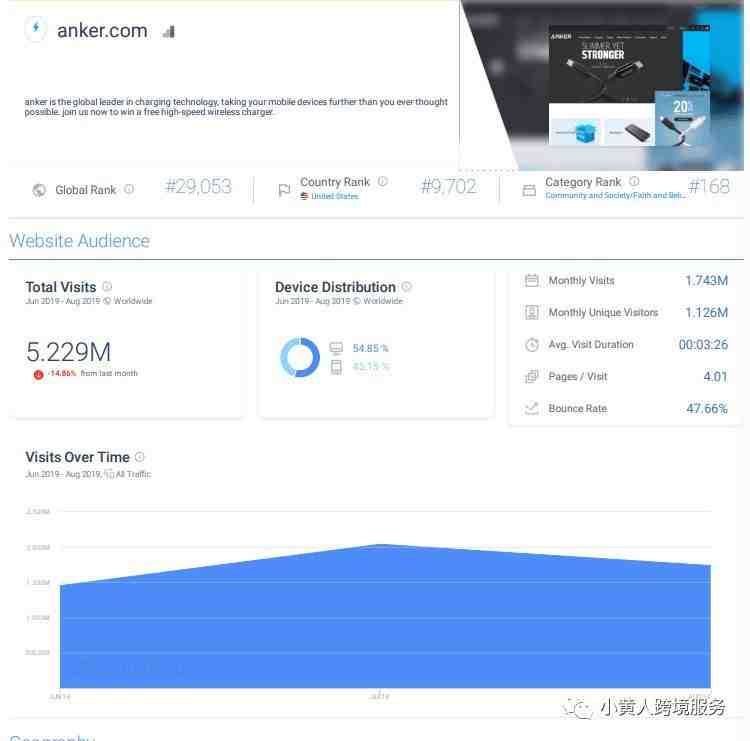Click the bar chart icon beside anker.com
The width and height of the screenshot is (750, 741).
click(169, 32)
